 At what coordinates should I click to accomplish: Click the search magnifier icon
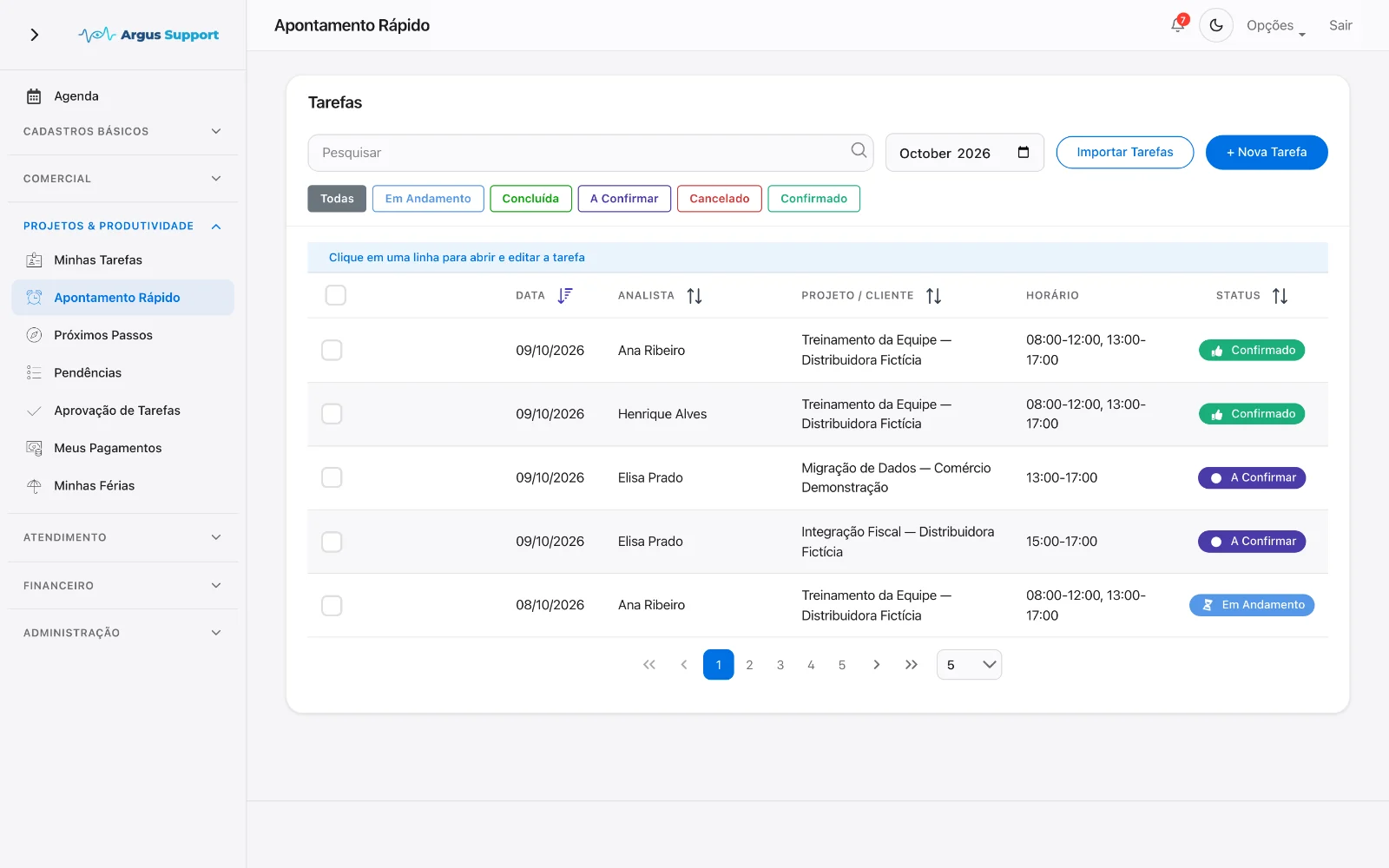coord(859,150)
